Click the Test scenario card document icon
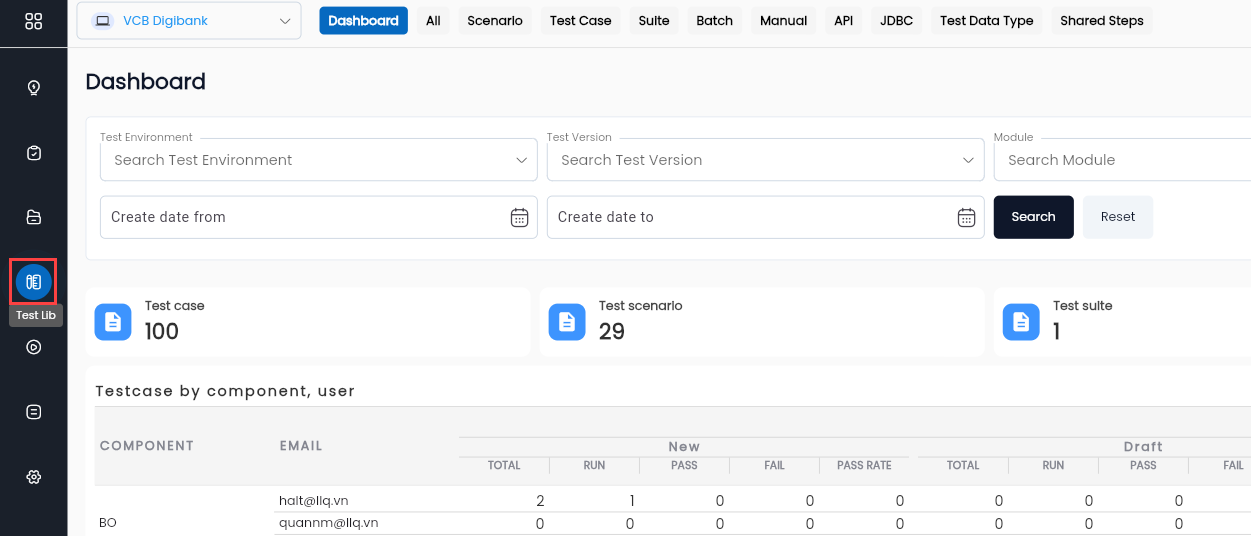The width and height of the screenshot is (1251, 536). [567, 322]
